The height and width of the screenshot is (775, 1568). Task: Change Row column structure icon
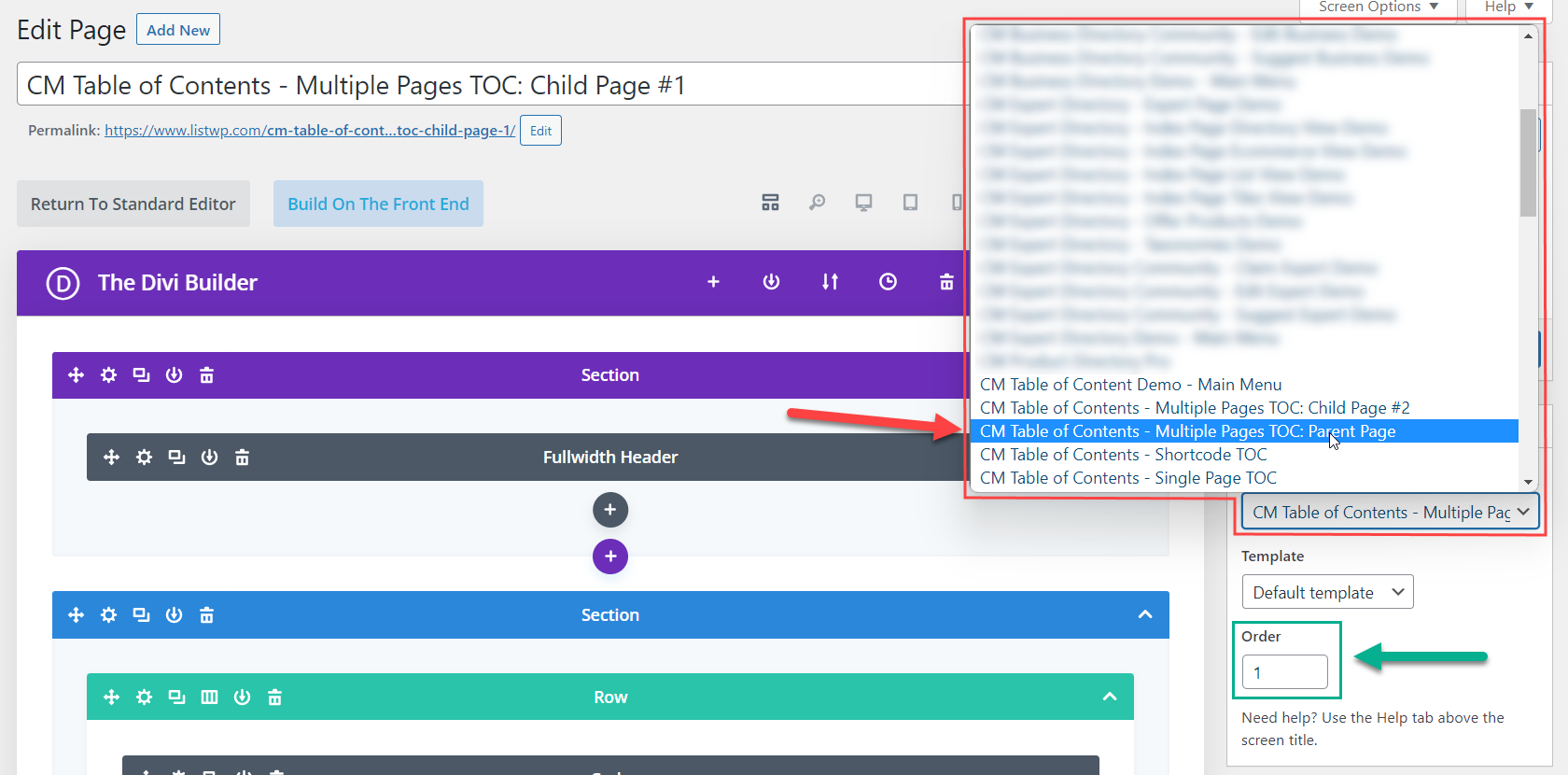[209, 697]
